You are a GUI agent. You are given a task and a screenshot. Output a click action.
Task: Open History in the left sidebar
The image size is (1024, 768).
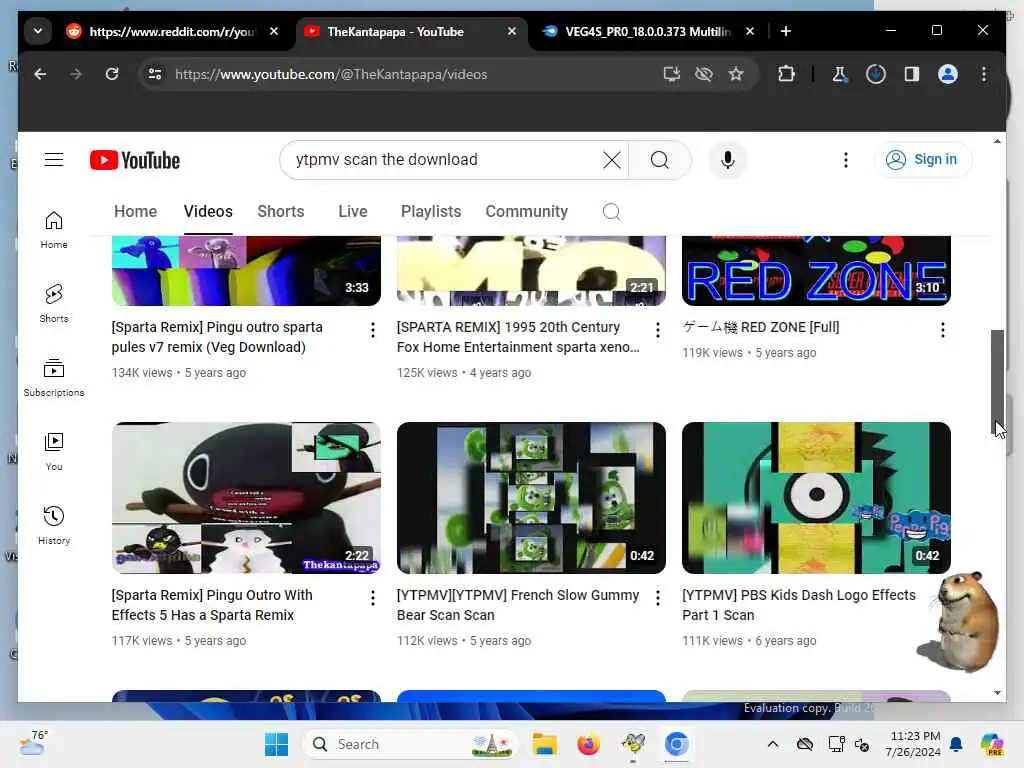tap(54, 526)
